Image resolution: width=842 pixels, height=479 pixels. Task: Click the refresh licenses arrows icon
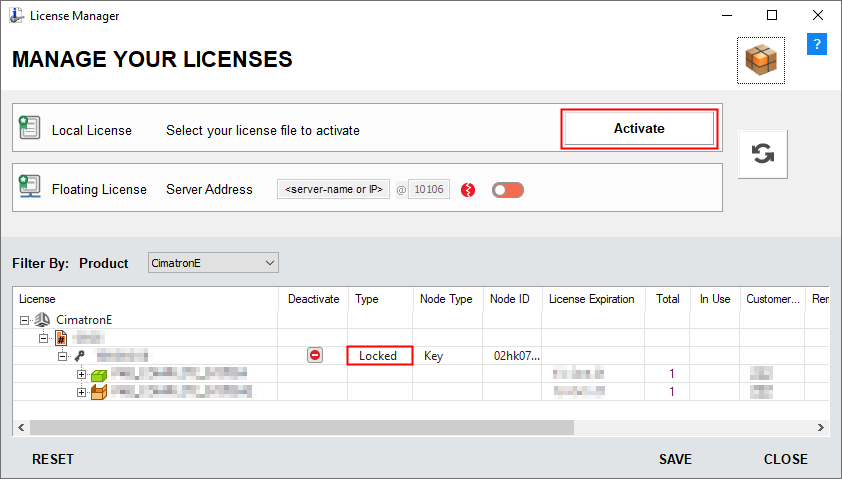tap(763, 154)
